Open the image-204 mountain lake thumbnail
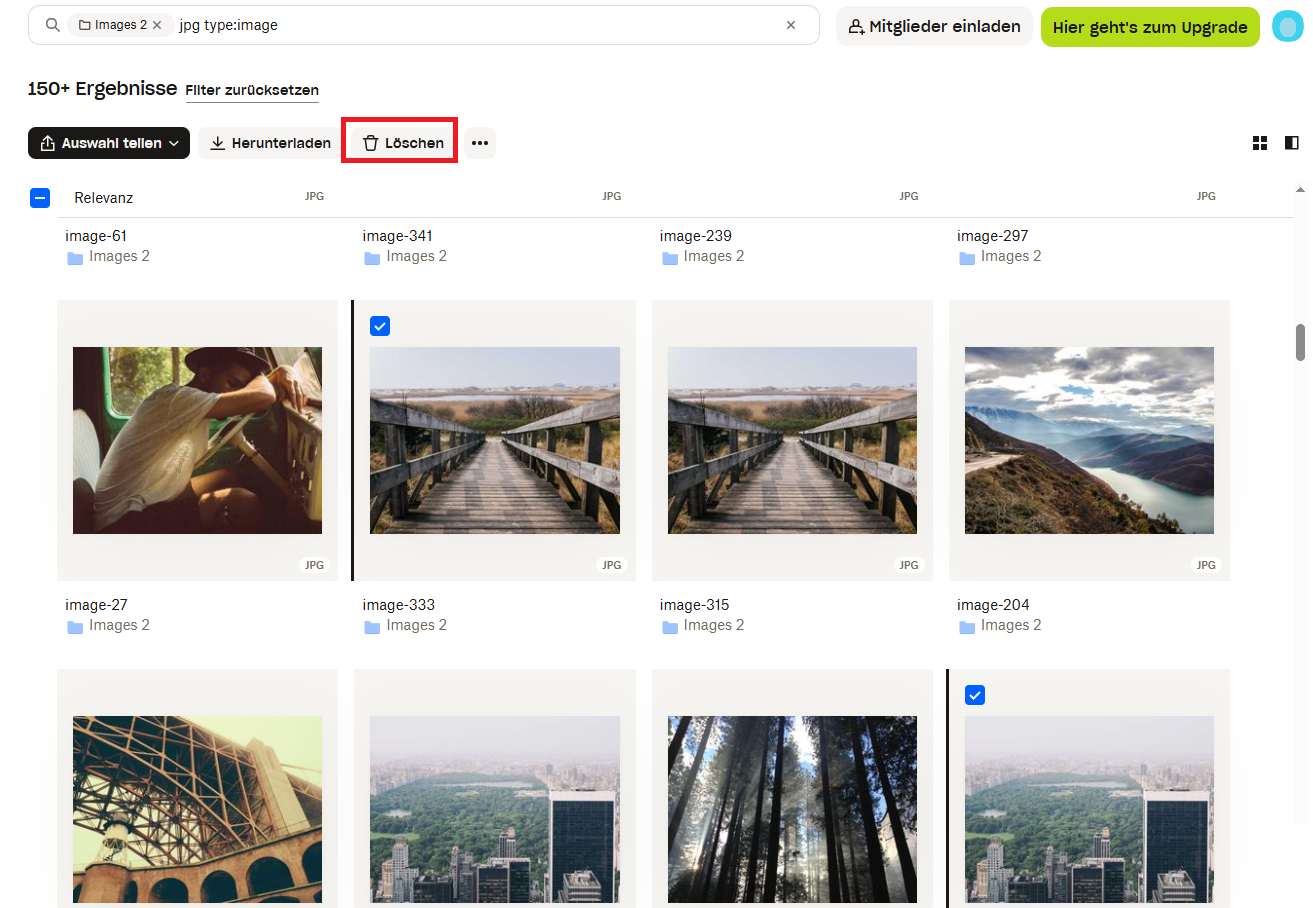The height and width of the screenshot is (908, 1313). [x=1088, y=440]
